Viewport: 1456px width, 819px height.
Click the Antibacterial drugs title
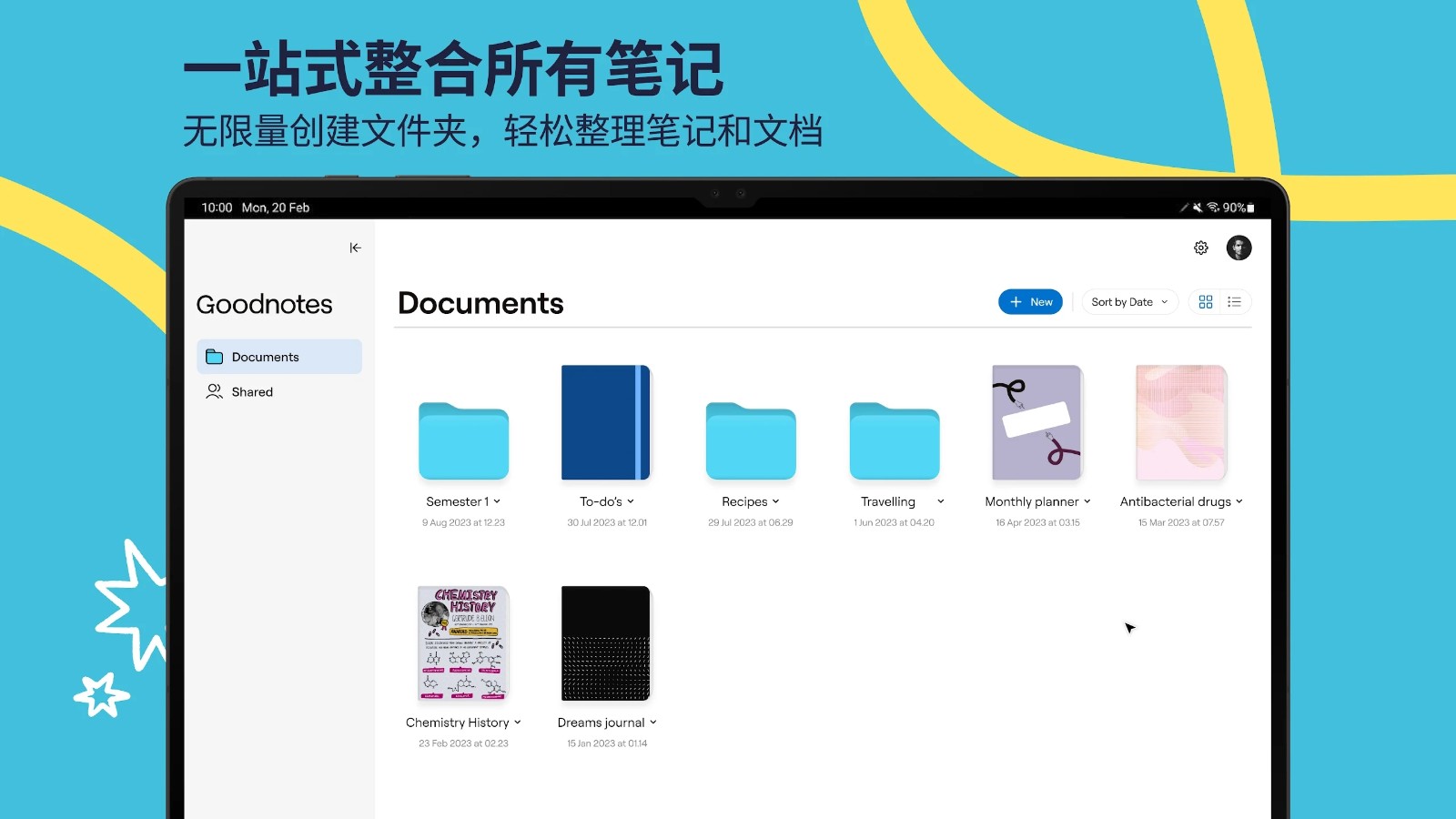tap(1176, 501)
